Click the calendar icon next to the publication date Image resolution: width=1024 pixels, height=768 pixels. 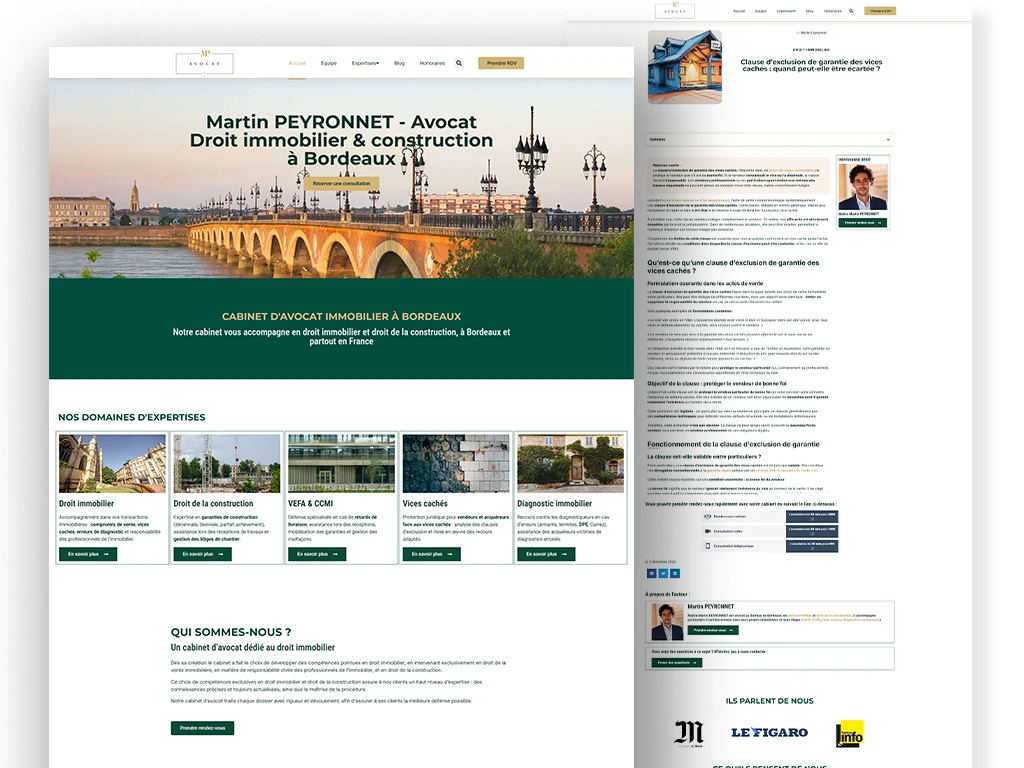tap(646, 561)
